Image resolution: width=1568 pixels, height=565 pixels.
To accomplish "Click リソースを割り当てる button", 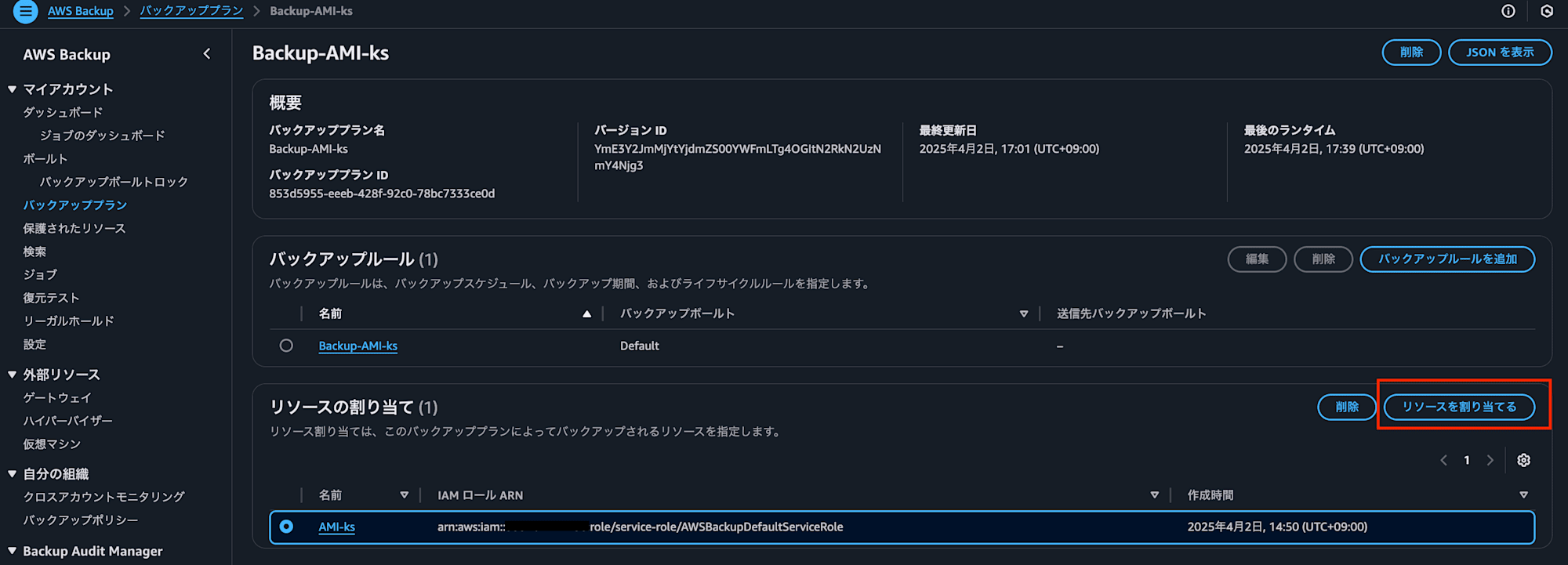I will click(x=1459, y=407).
